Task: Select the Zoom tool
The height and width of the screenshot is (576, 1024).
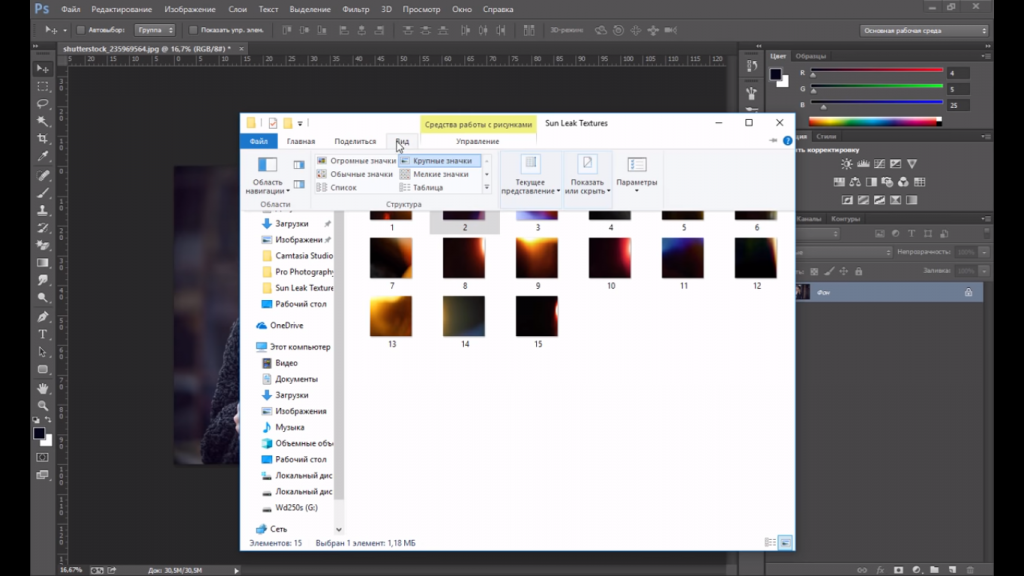Action: 42,406
